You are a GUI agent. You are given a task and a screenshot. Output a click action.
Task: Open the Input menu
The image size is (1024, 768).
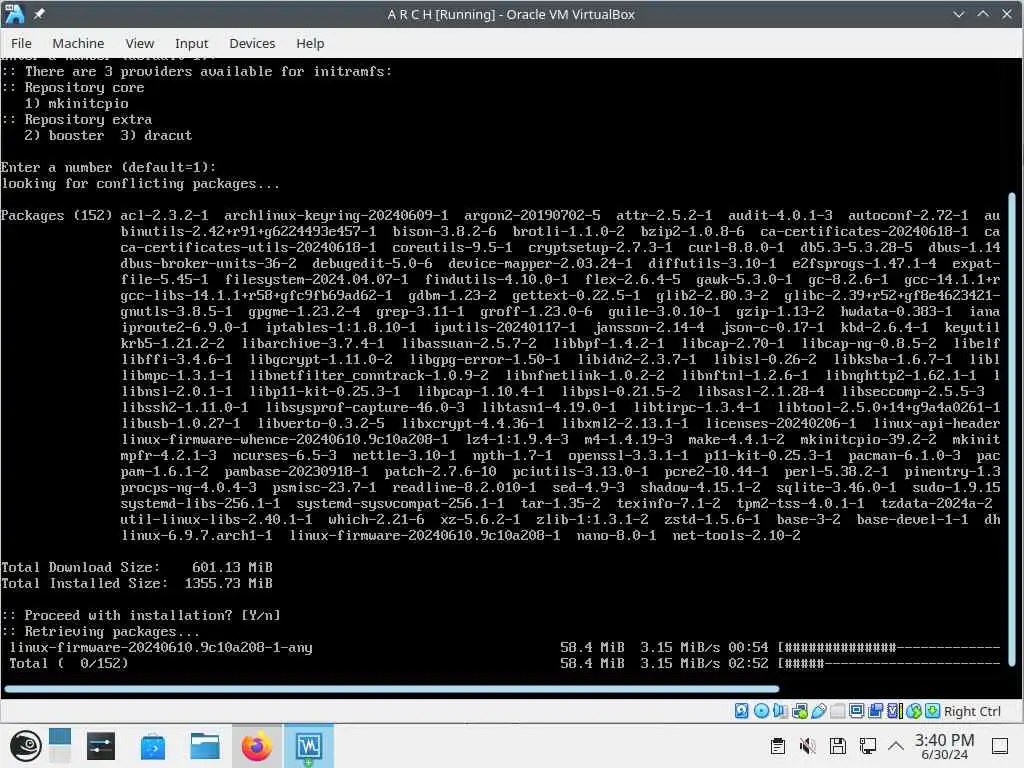click(x=191, y=43)
